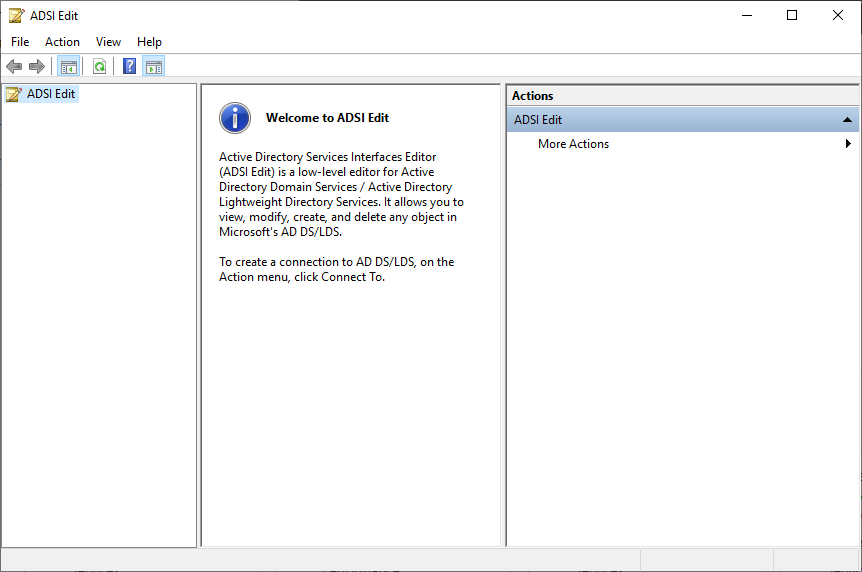
Task: Toggle the Show/Hide Console Tree toolbar button
Action: (68, 67)
